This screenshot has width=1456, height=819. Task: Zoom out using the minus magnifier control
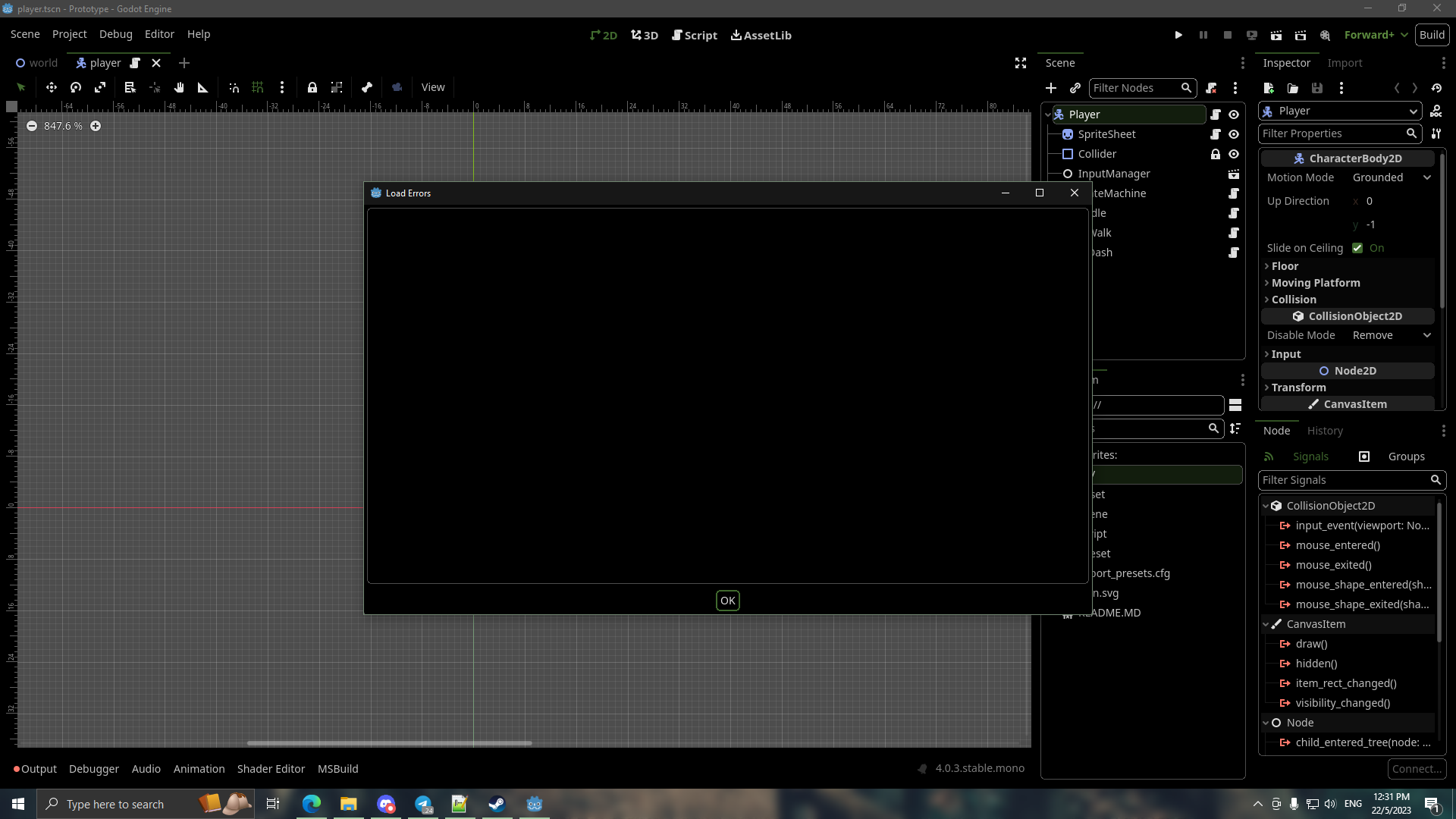31,126
